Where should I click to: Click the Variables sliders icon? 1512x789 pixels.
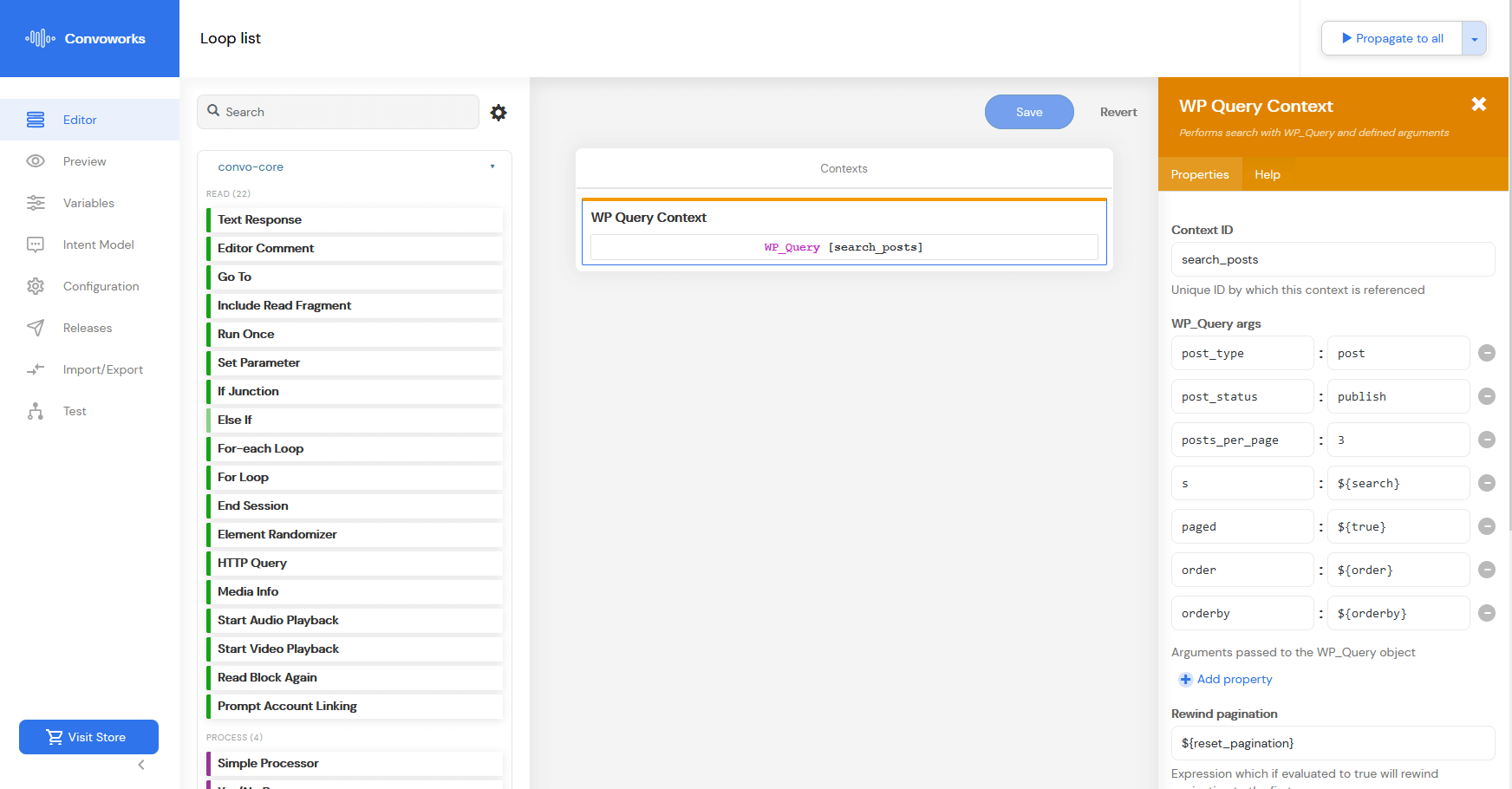pos(36,203)
